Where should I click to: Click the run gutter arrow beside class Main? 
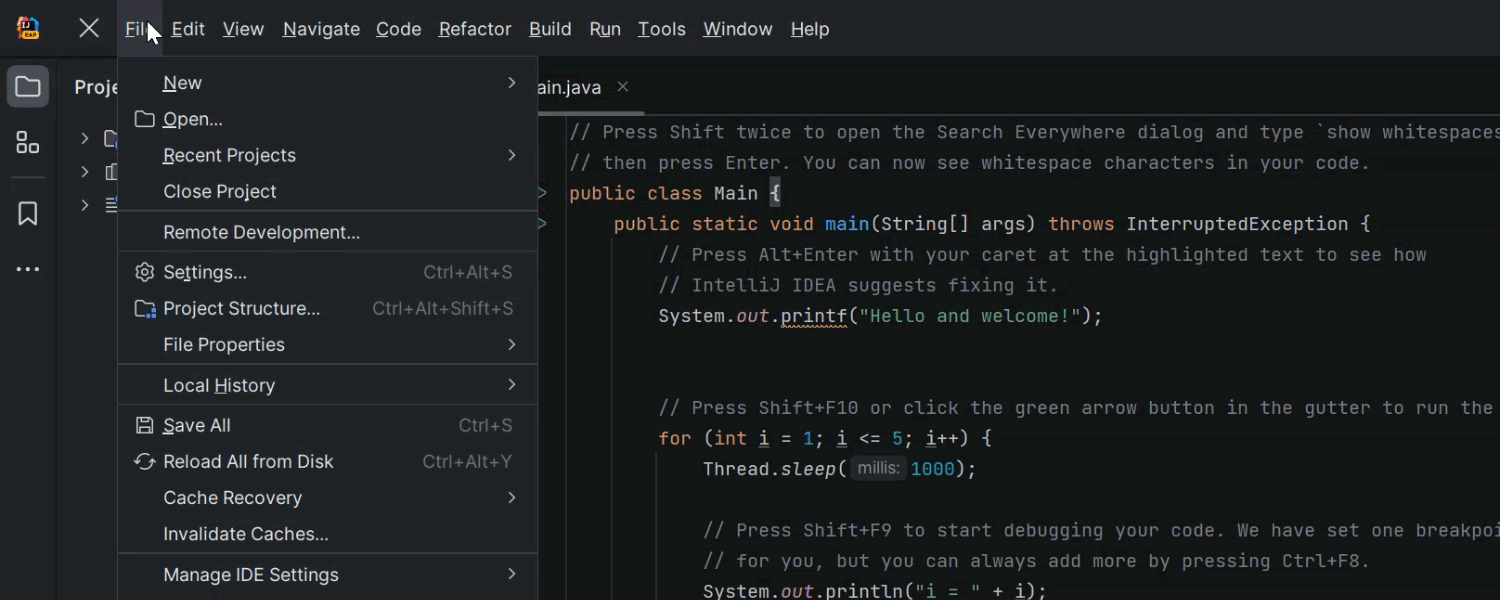(x=542, y=193)
